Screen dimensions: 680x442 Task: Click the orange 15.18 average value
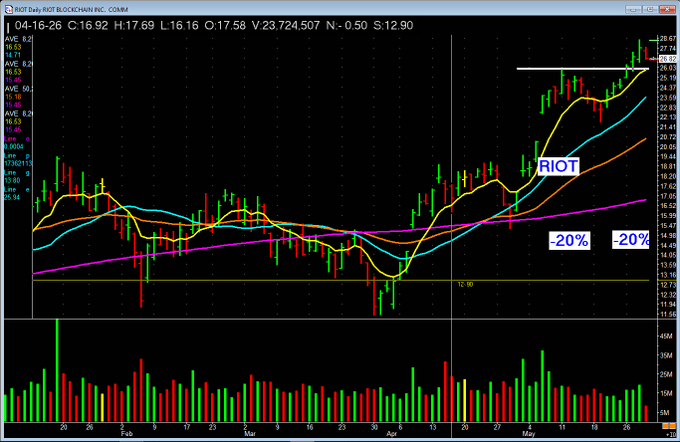click(x=13, y=97)
